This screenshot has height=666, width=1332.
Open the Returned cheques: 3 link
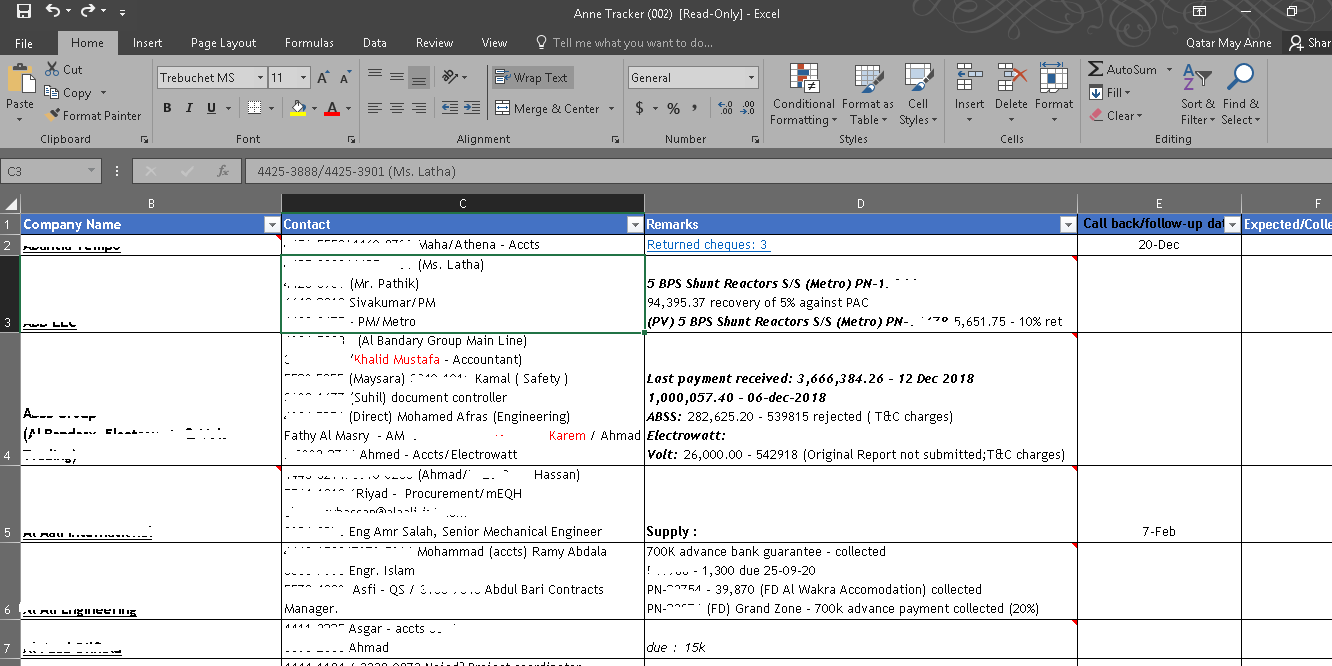click(707, 245)
